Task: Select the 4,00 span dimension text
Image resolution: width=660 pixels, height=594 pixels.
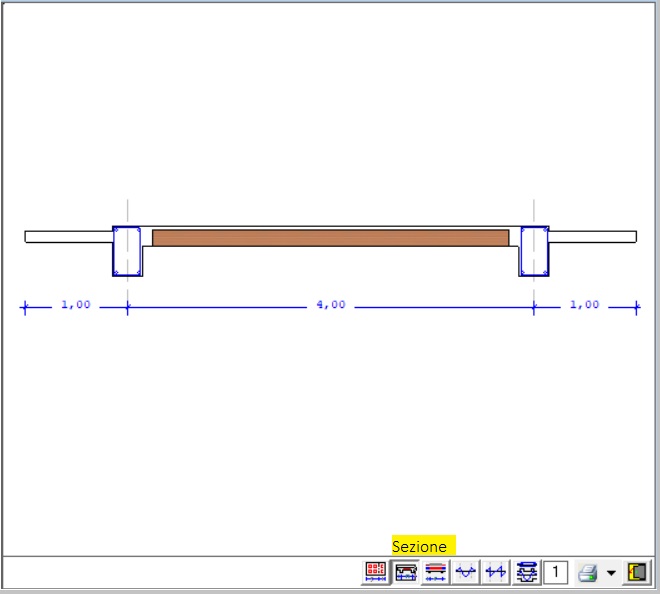Action: tap(331, 304)
